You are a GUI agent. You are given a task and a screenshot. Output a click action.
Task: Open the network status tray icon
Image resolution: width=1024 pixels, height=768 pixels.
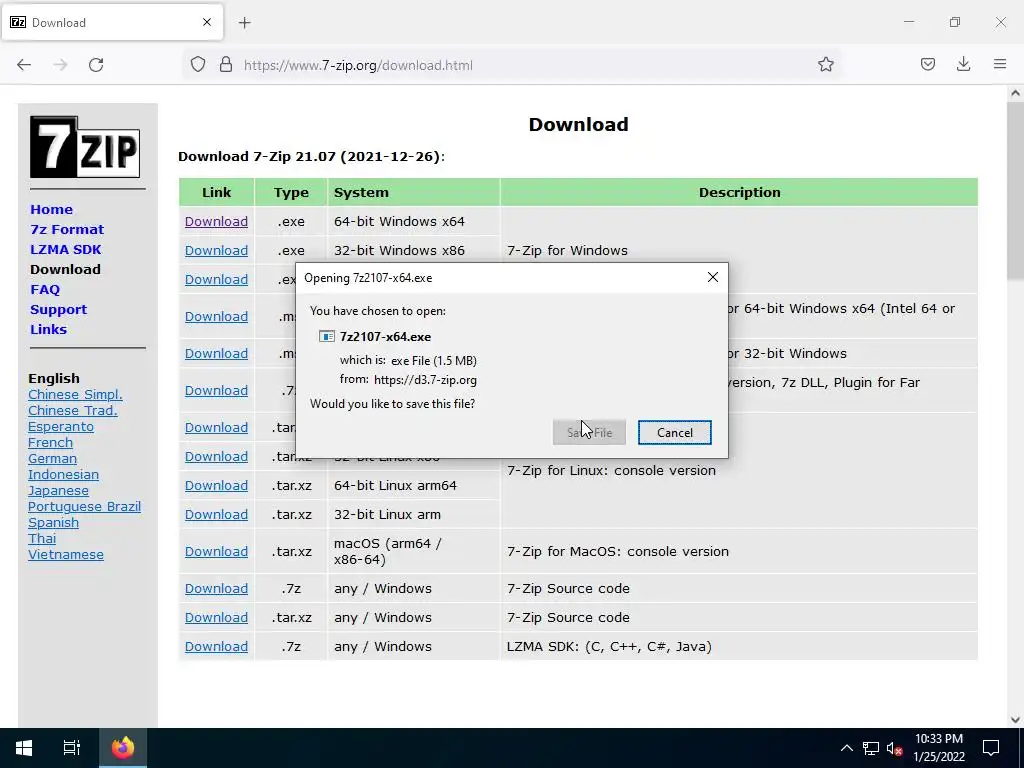pos(871,748)
